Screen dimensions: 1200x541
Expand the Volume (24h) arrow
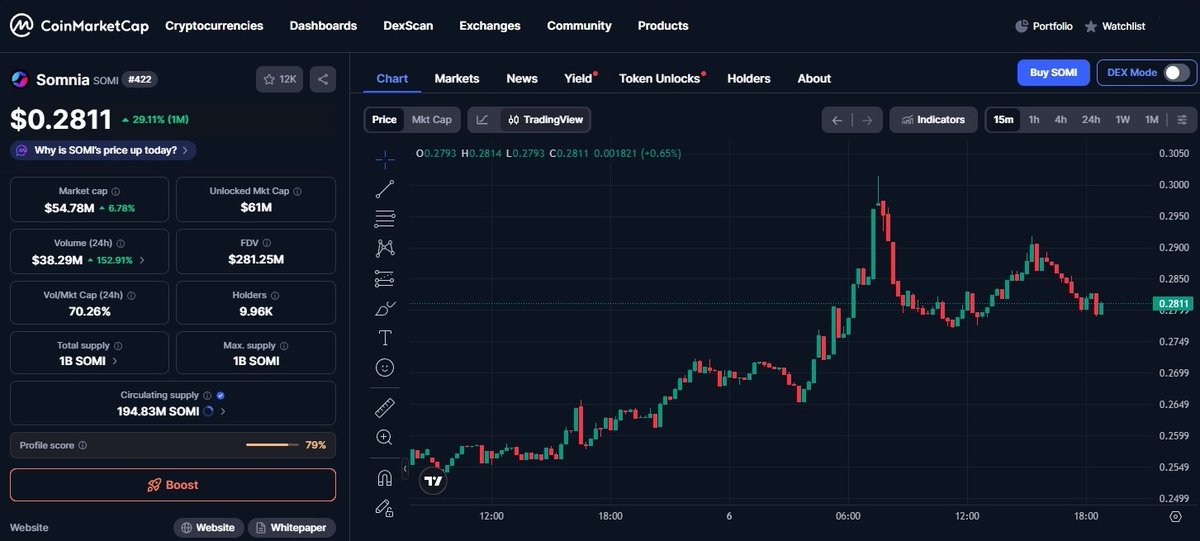coord(141,260)
